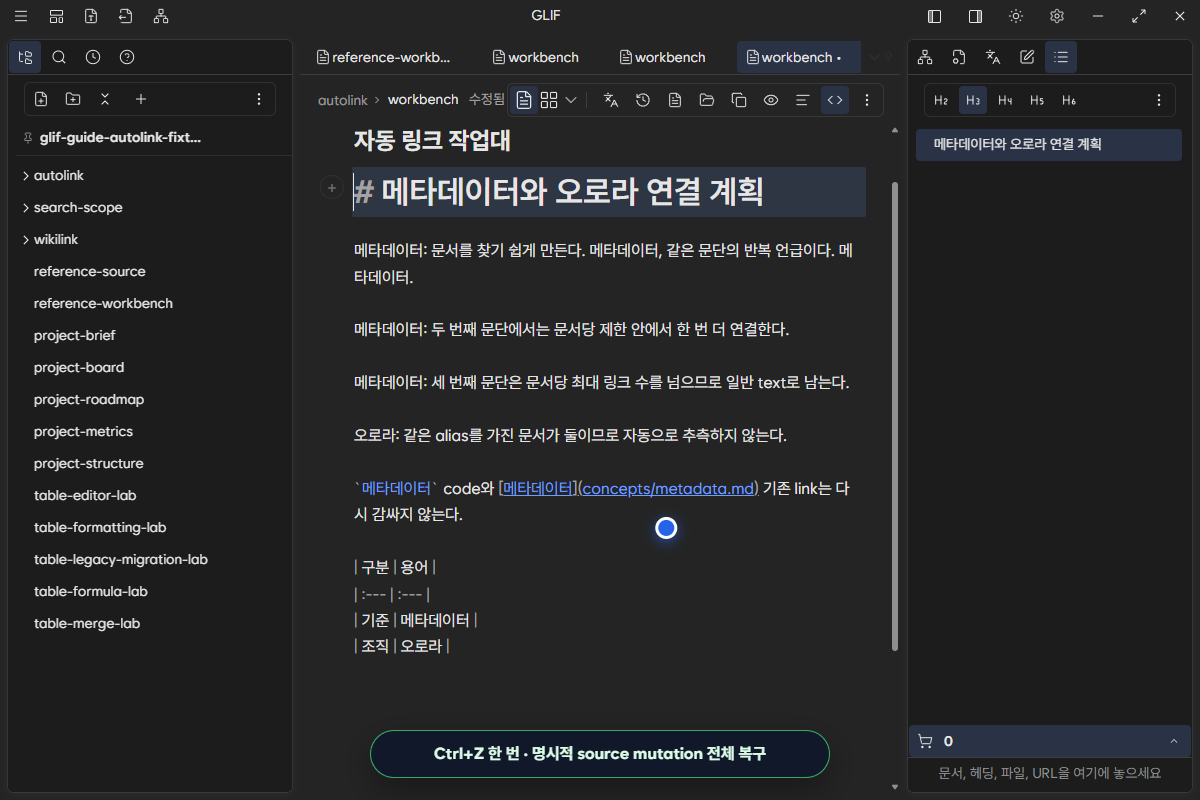Toggle H3 heading filter
1200x800 pixels.
pos(973,100)
